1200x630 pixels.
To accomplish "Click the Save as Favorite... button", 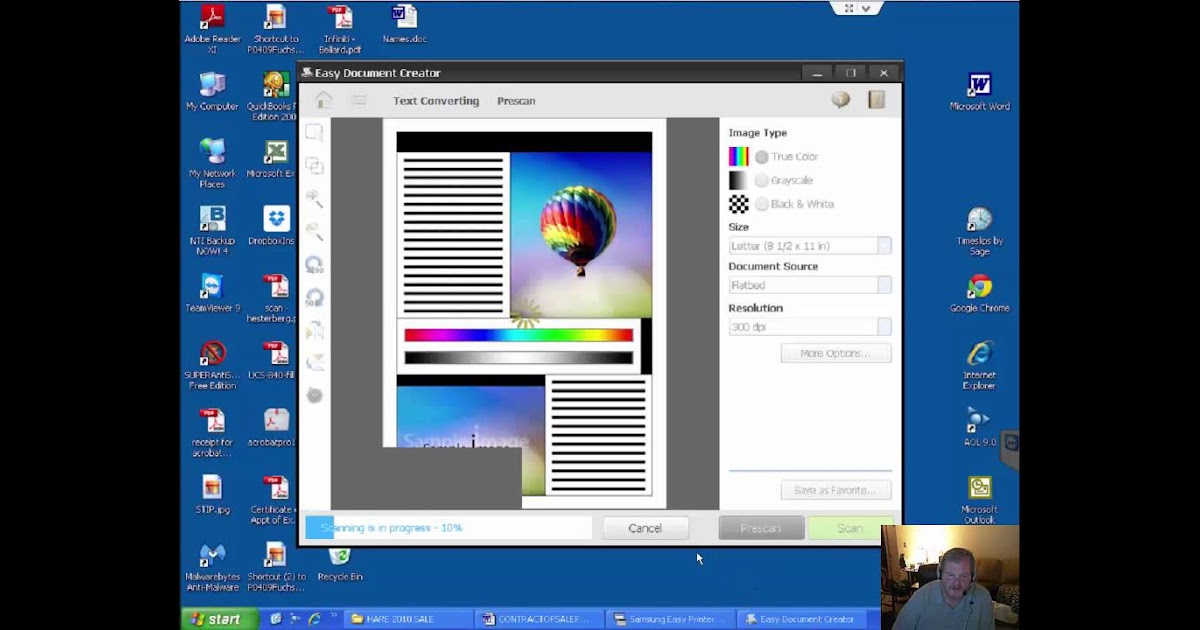I will [x=835, y=490].
